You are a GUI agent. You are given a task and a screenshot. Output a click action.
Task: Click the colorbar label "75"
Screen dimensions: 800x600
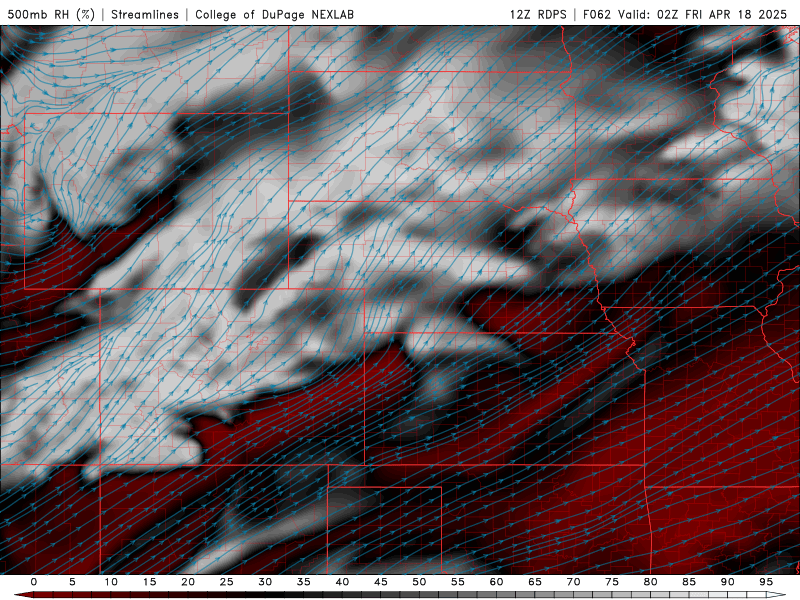coord(612,582)
